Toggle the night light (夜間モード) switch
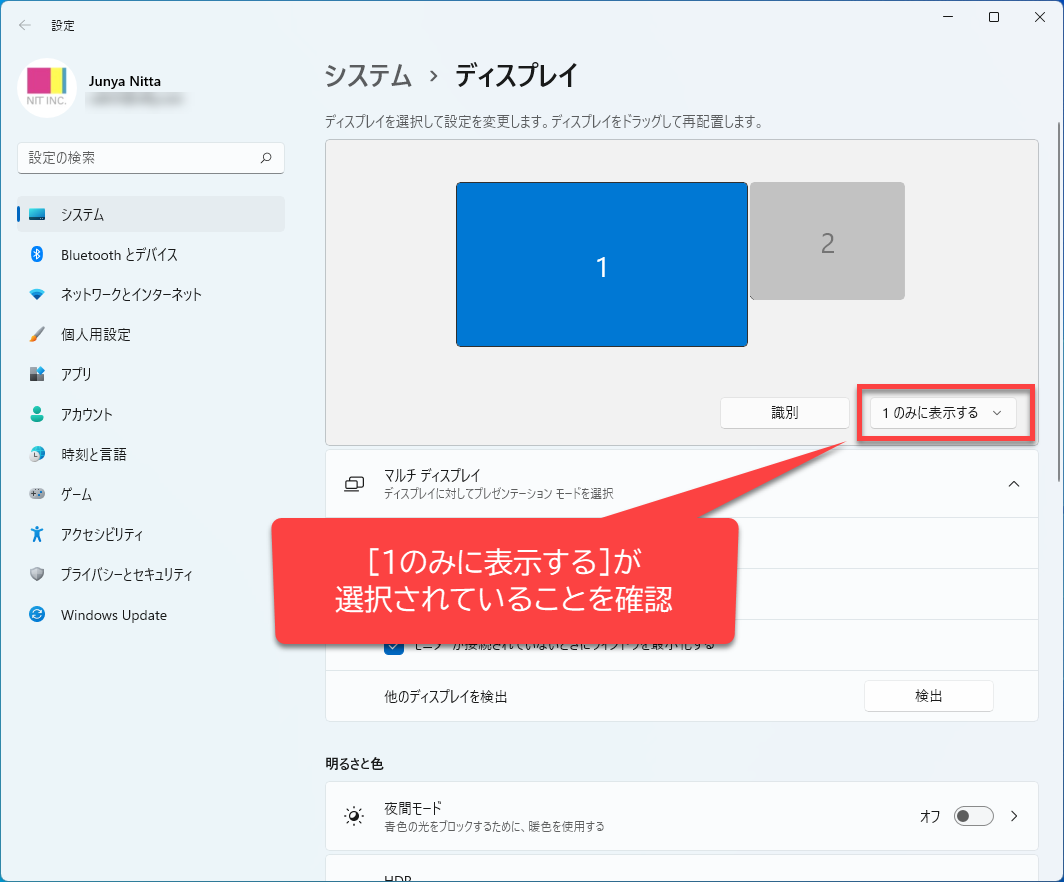Viewport: 1064px width, 882px height. [973, 816]
